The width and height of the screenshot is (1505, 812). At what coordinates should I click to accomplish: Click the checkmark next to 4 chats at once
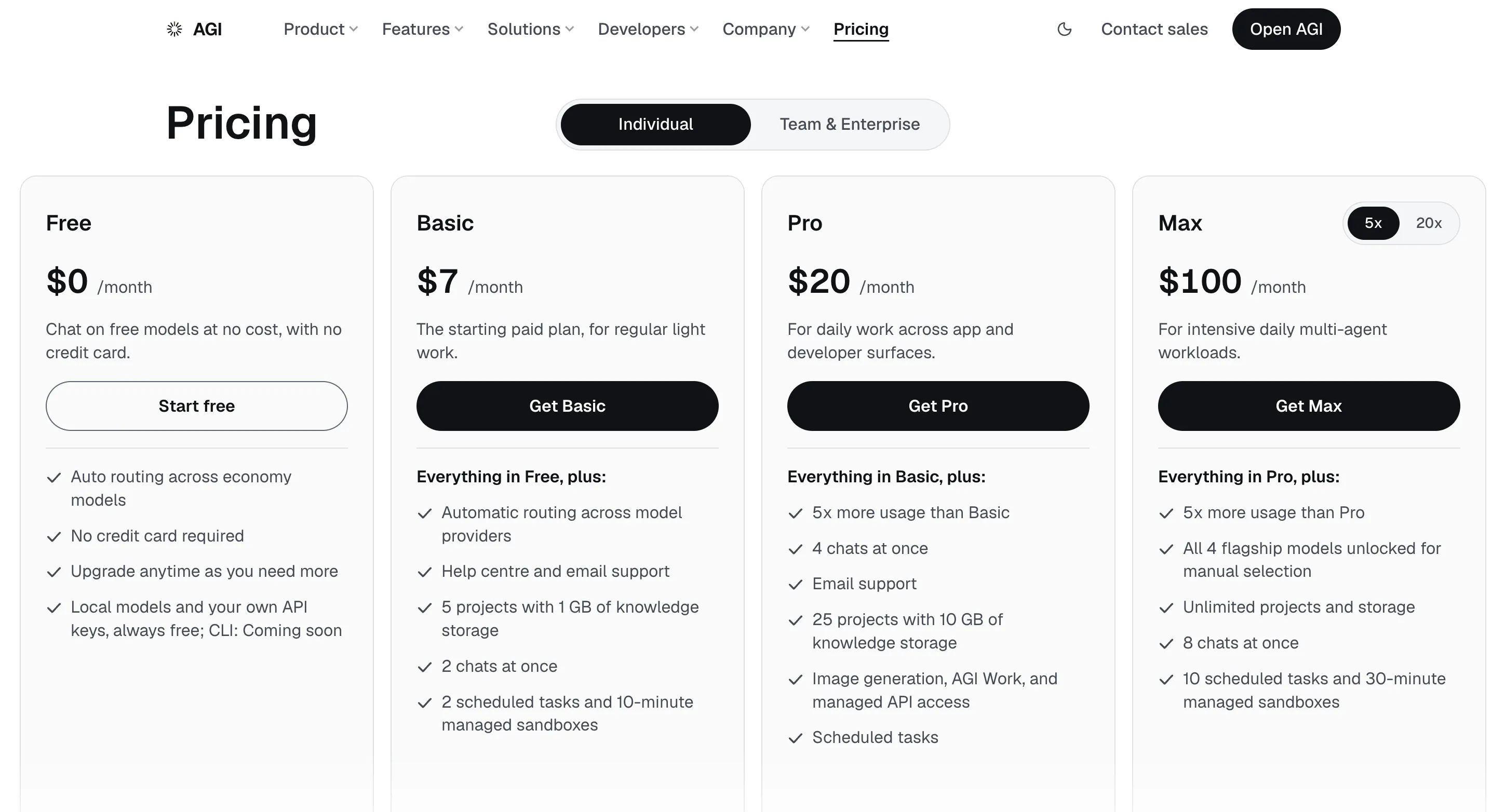[795, 549]
